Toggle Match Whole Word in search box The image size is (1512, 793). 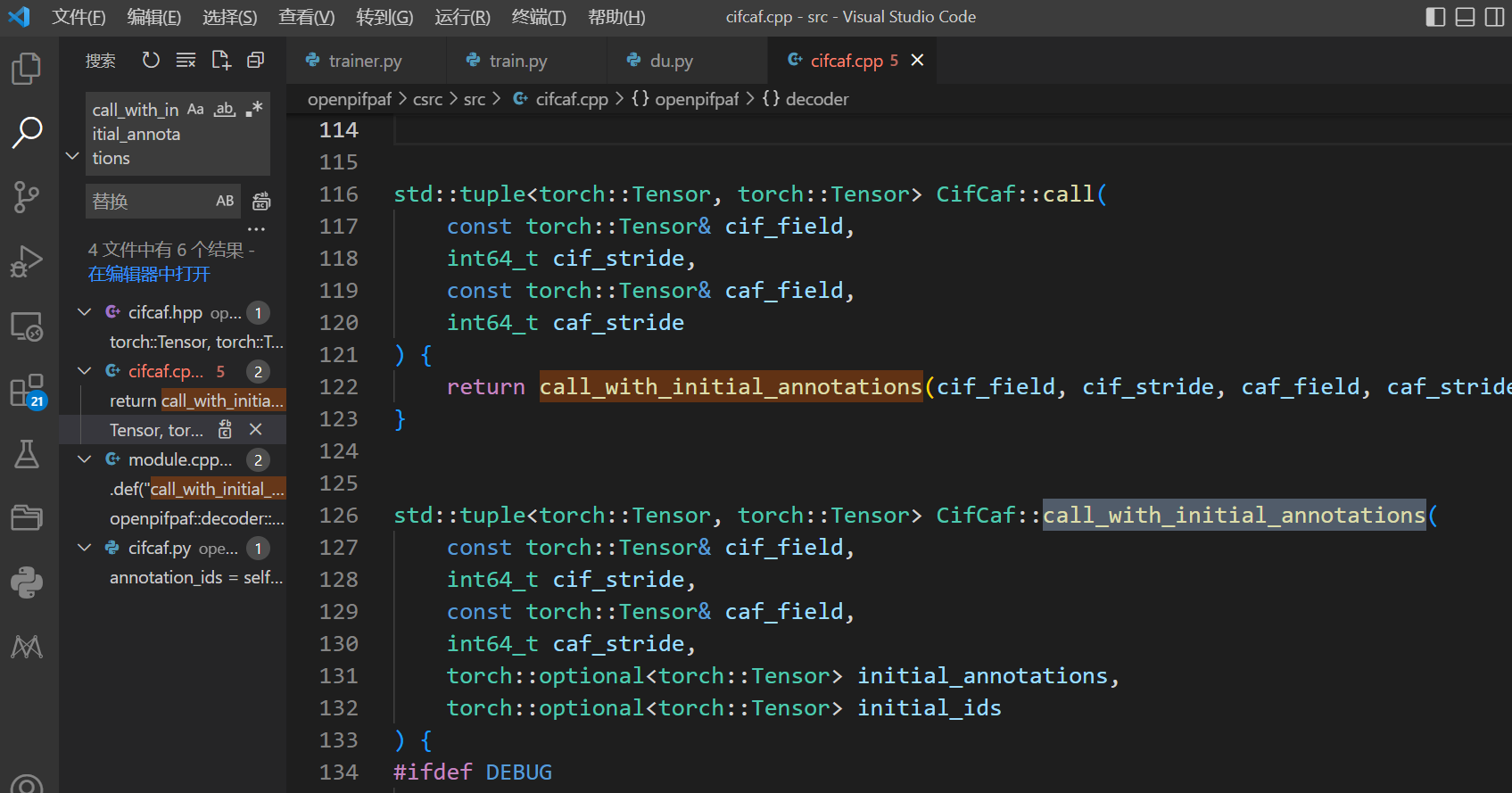(225, 109)
